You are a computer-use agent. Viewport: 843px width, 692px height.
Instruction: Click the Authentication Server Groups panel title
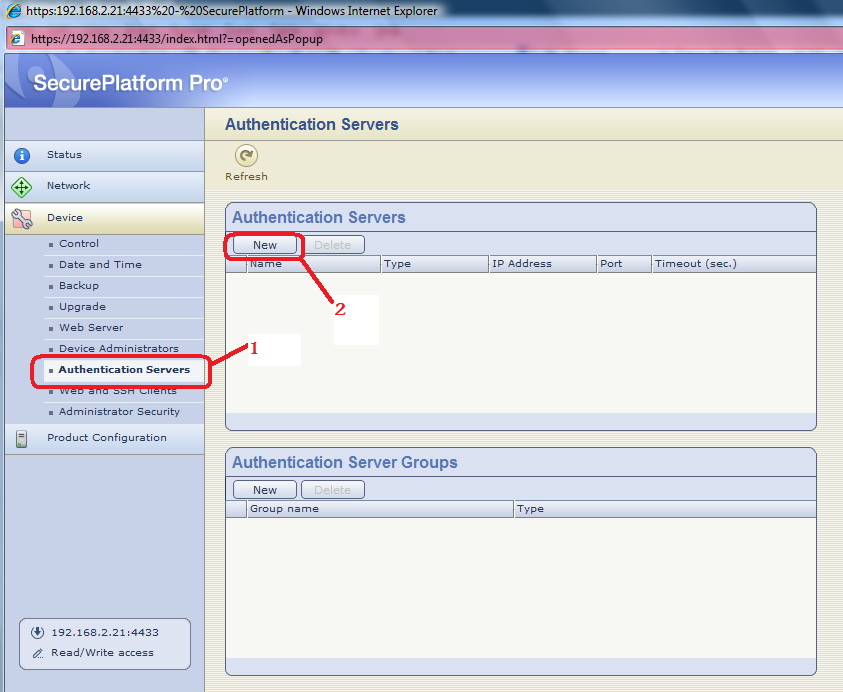[x=345, y=462]
